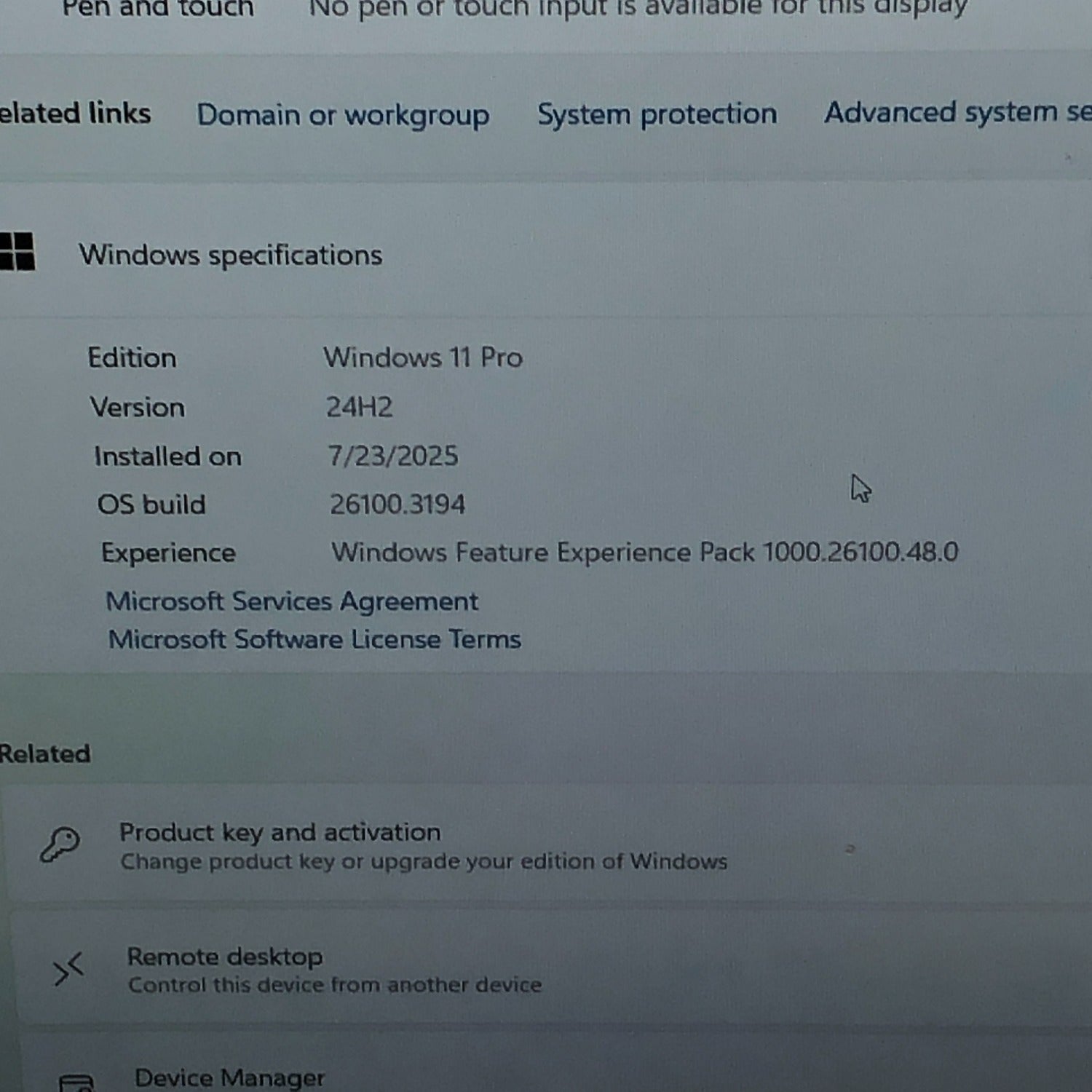Click the Related section heading

coord(45,753)
